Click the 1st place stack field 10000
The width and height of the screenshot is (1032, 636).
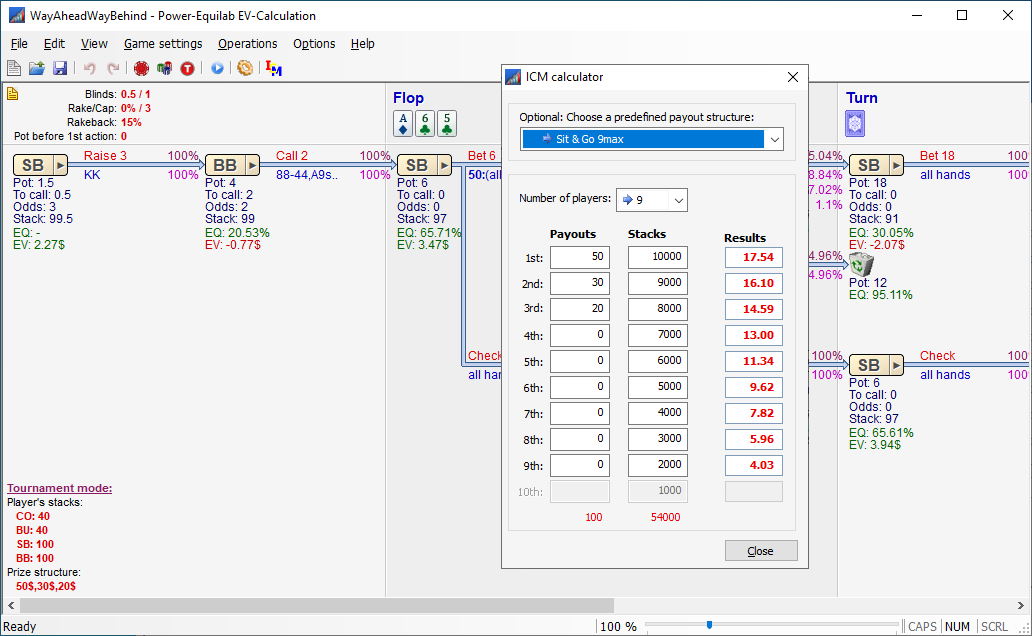pyautogui.click(x=658, y=257)
